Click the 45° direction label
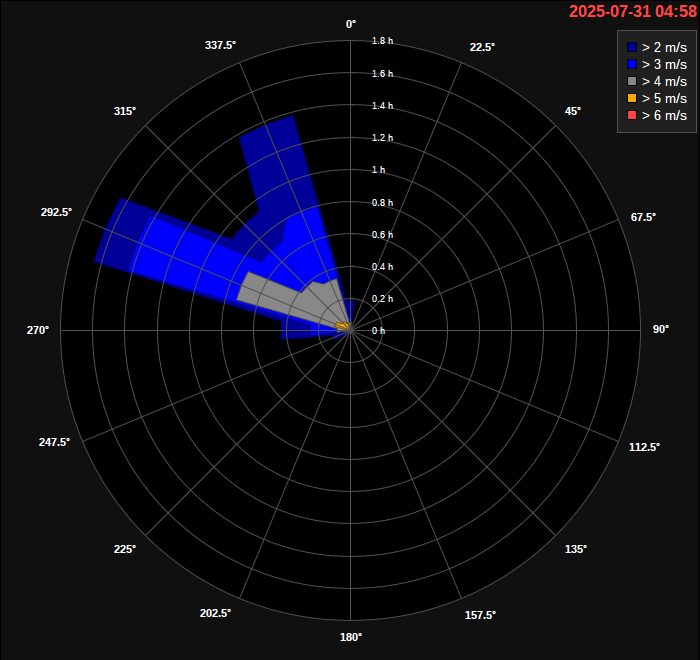 [x=573, y=111]
